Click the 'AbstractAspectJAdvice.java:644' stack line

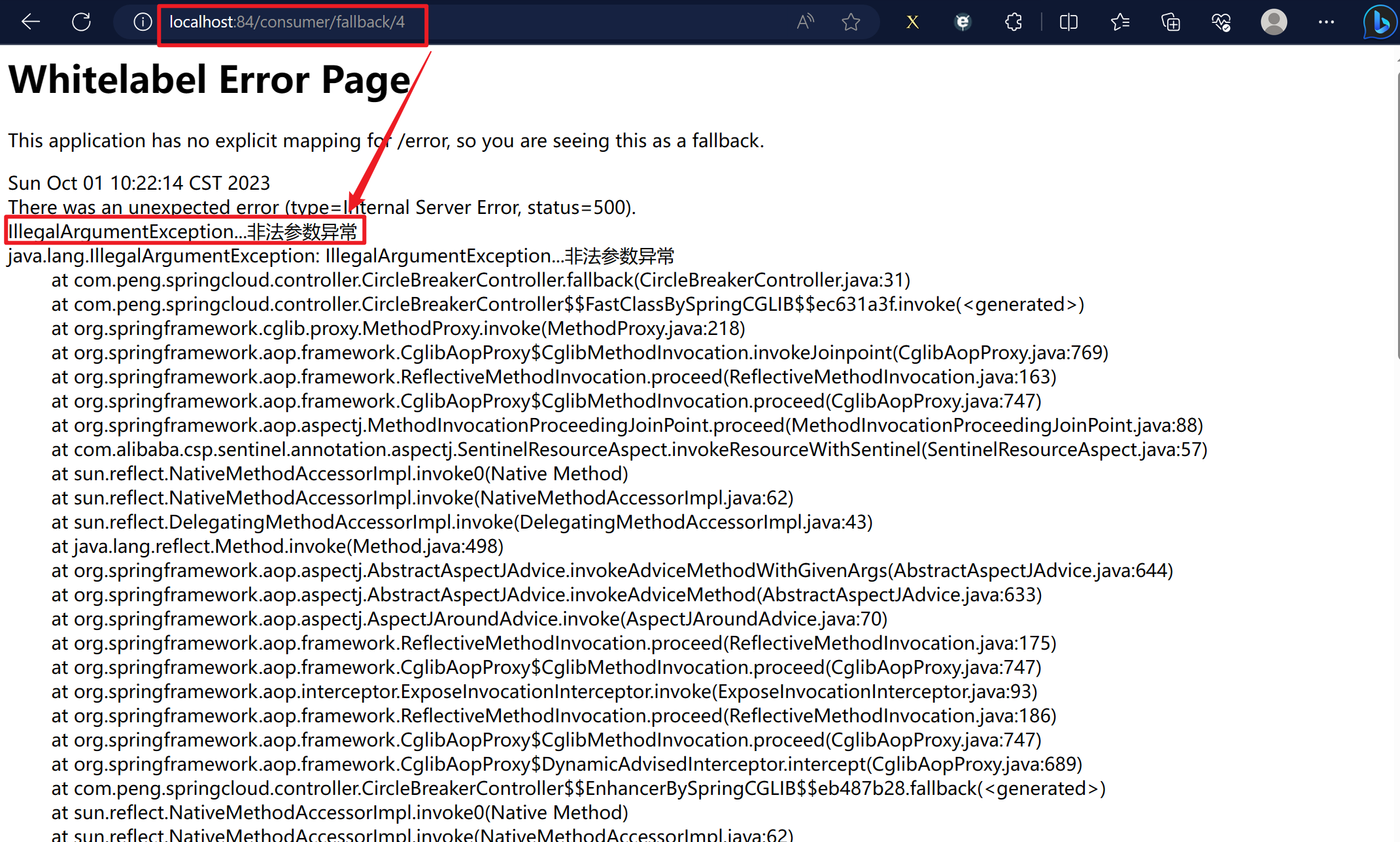tap(612, 570)
